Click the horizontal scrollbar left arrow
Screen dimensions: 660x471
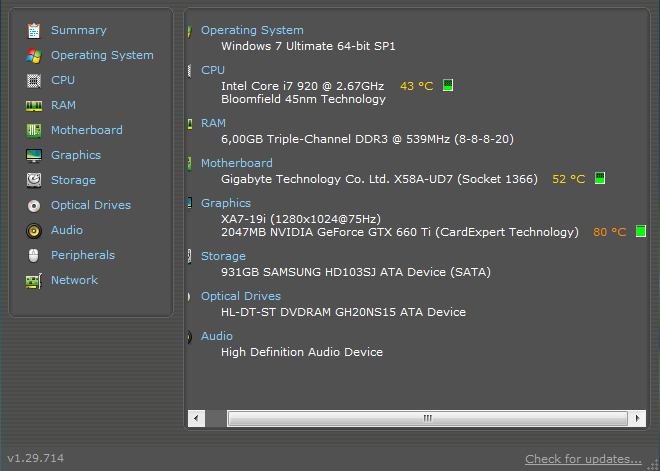[196, 418]
